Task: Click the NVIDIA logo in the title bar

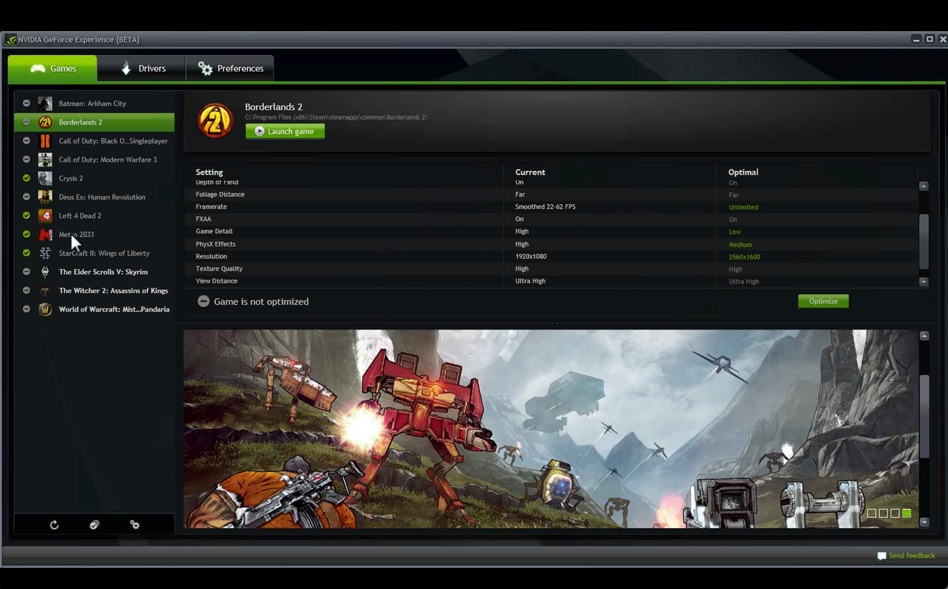Action: click(9, 39)
